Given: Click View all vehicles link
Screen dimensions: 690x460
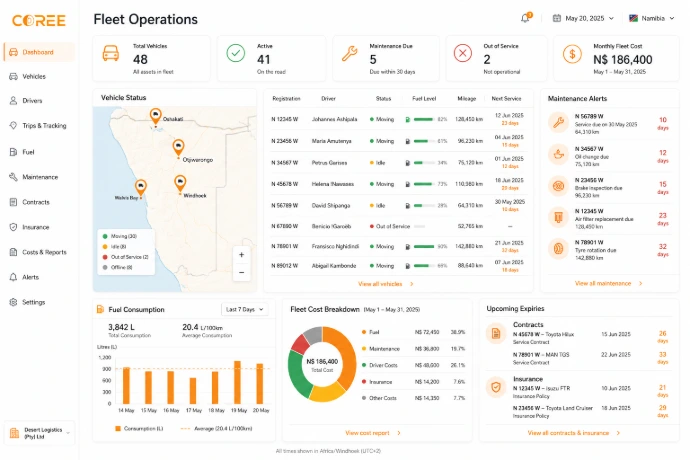Looking at the screenshot, I should tap(385, 284).
